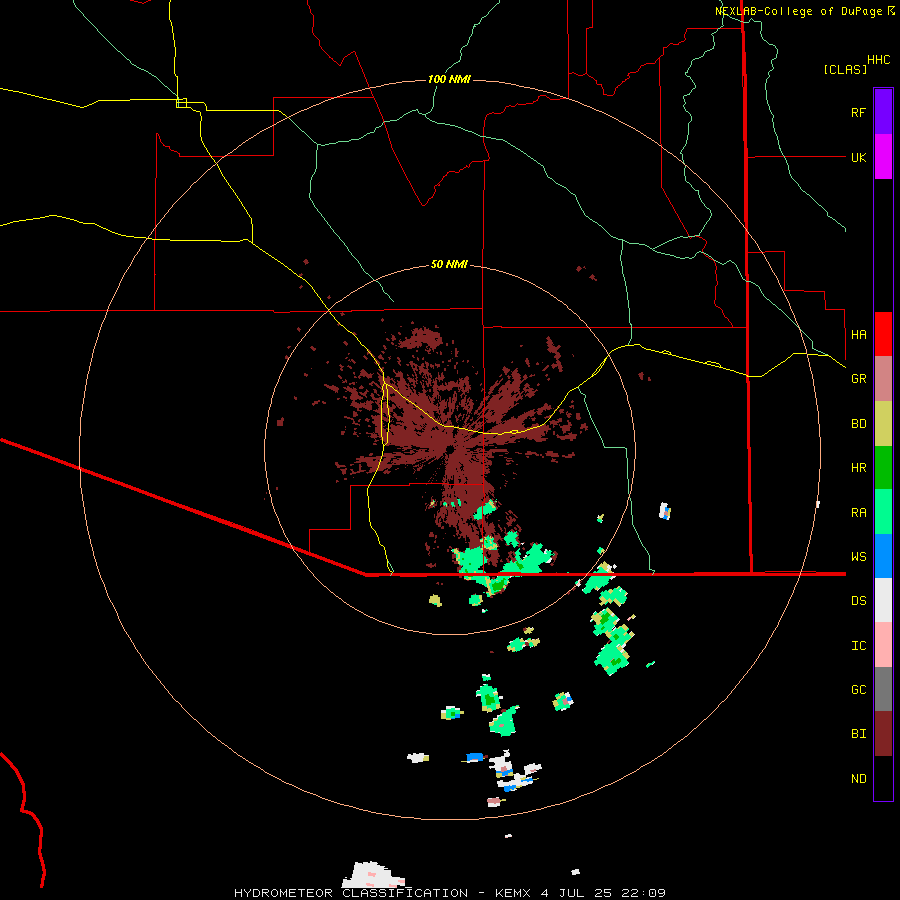Click the [CLAS] legend header
Screen dimensions: 900x900
point(845,69)
